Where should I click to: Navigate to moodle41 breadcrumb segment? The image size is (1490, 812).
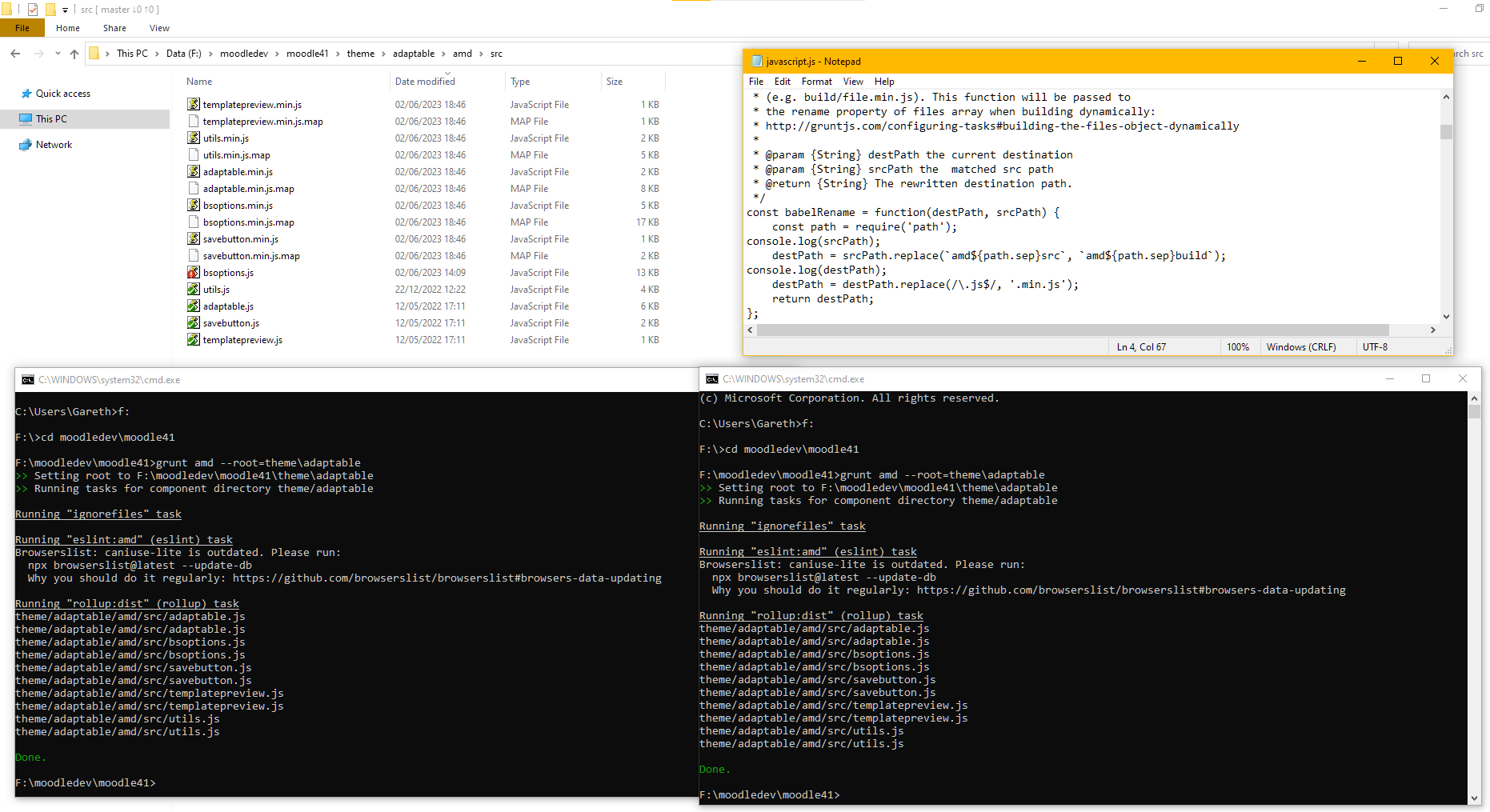[x=307, y=54]
